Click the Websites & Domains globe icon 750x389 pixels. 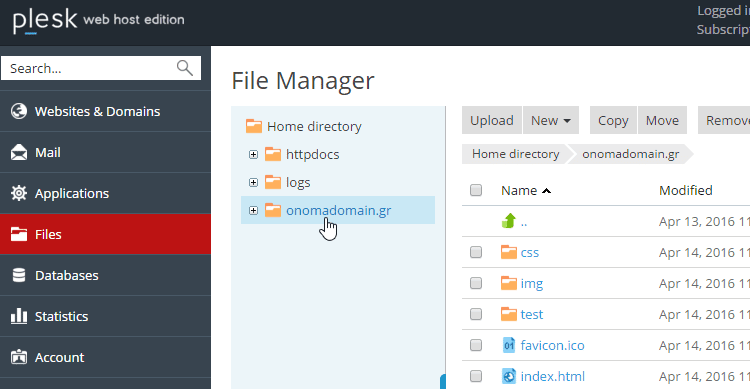tap(19, 111)
